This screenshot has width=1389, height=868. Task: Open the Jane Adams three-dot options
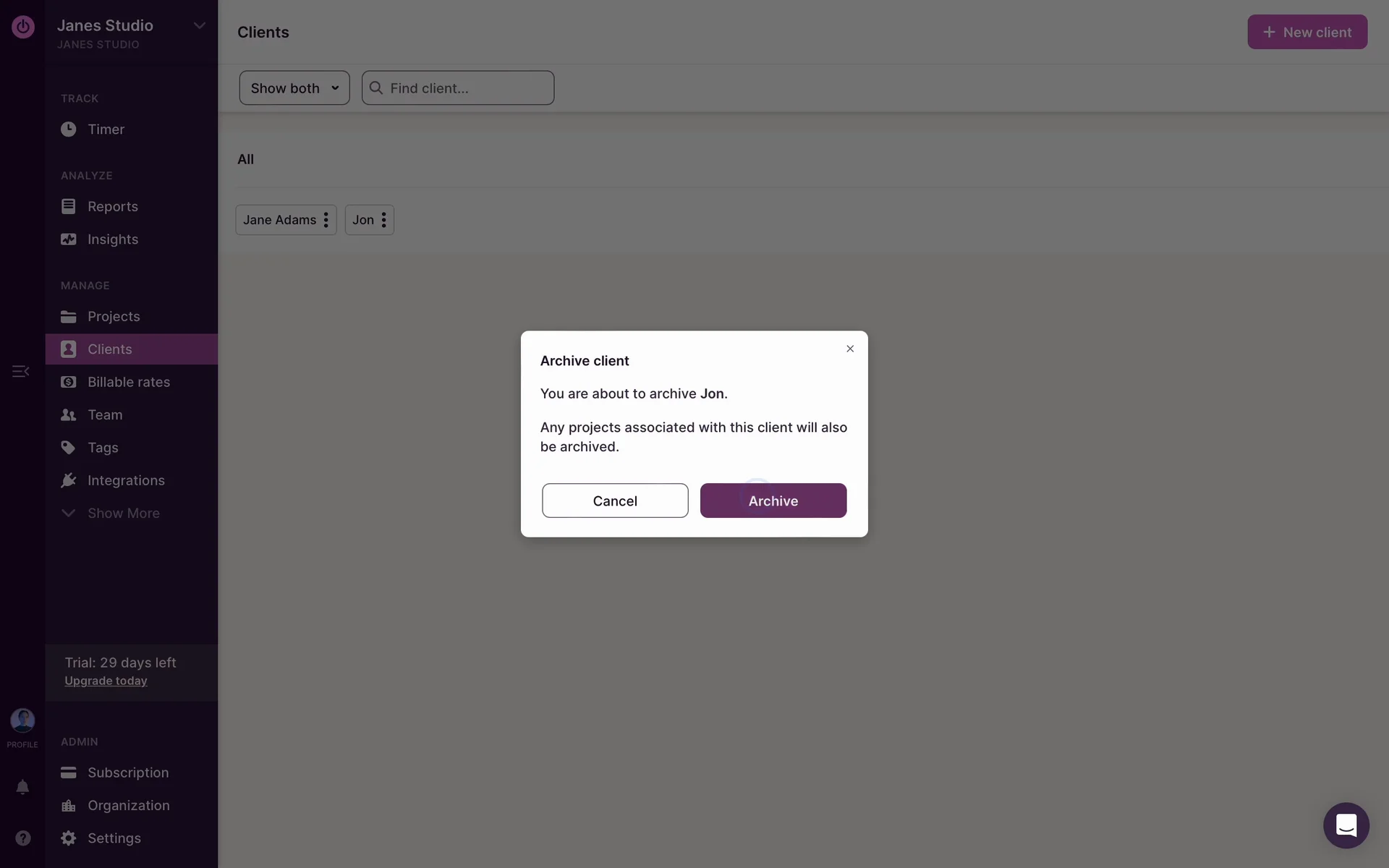pos(326,220)
